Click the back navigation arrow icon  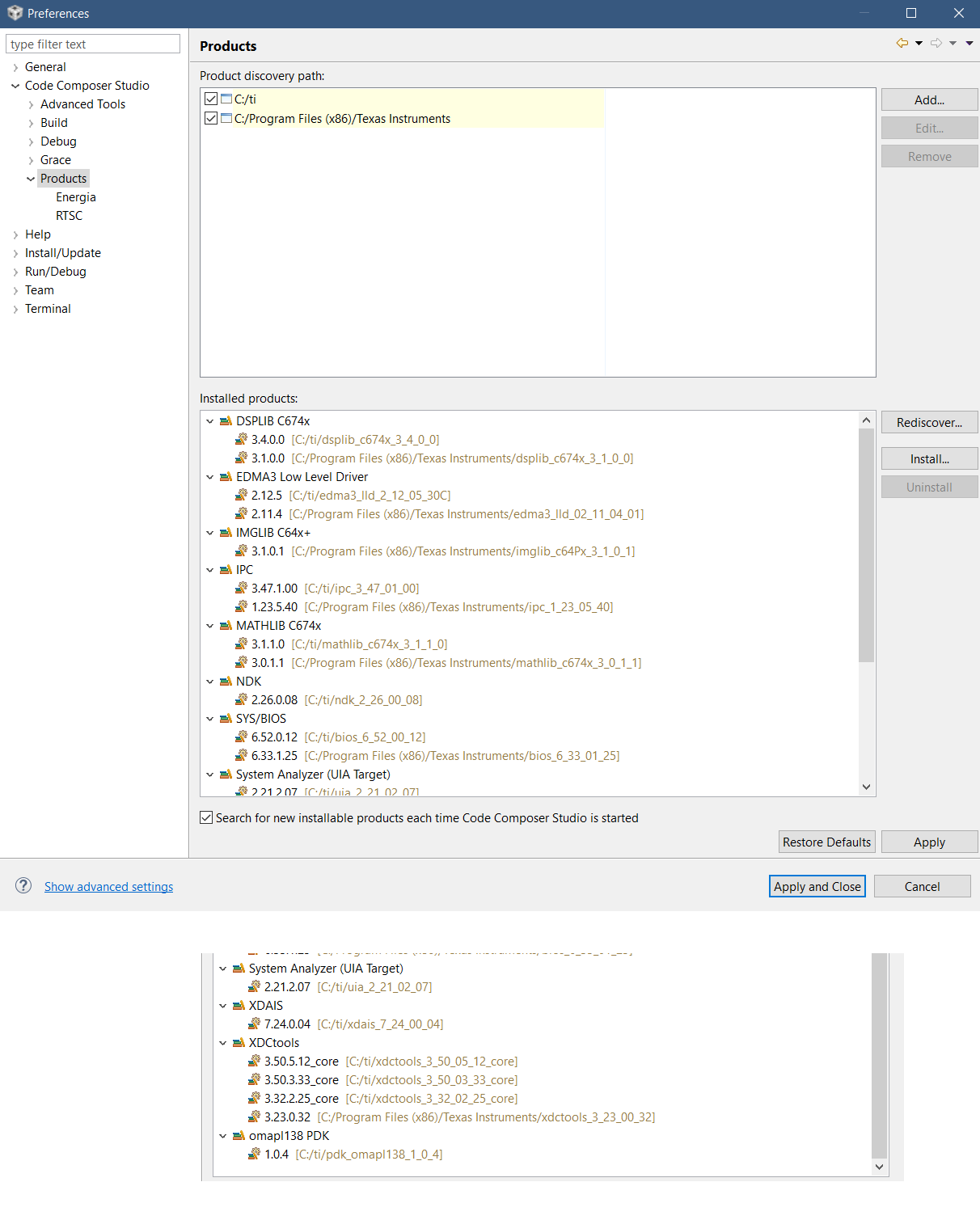coord(902,43)
